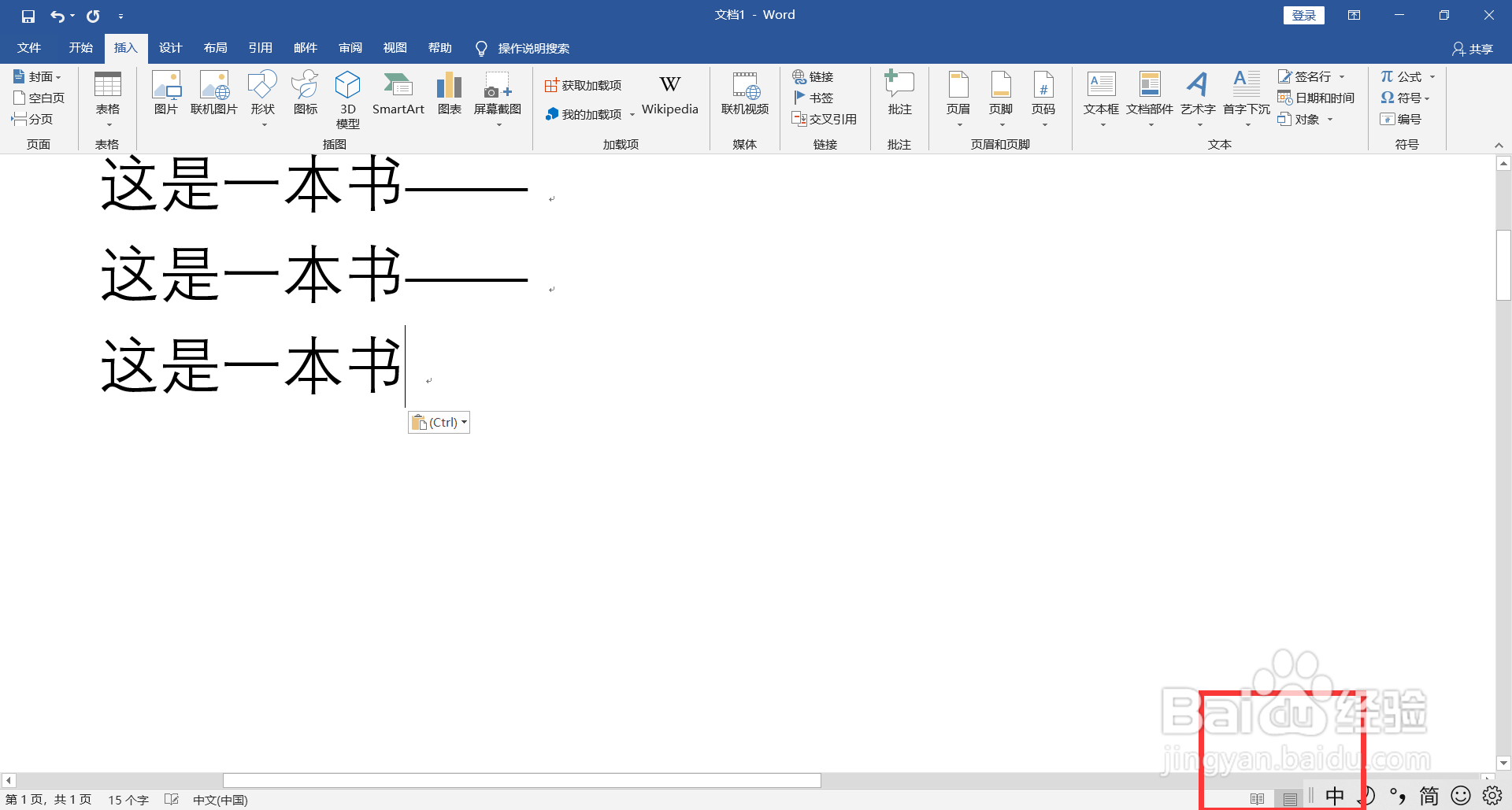The width and height of the screenshot is (1512, 810).
Task: Open the 视图 ribbon tab
Action: 395,48
